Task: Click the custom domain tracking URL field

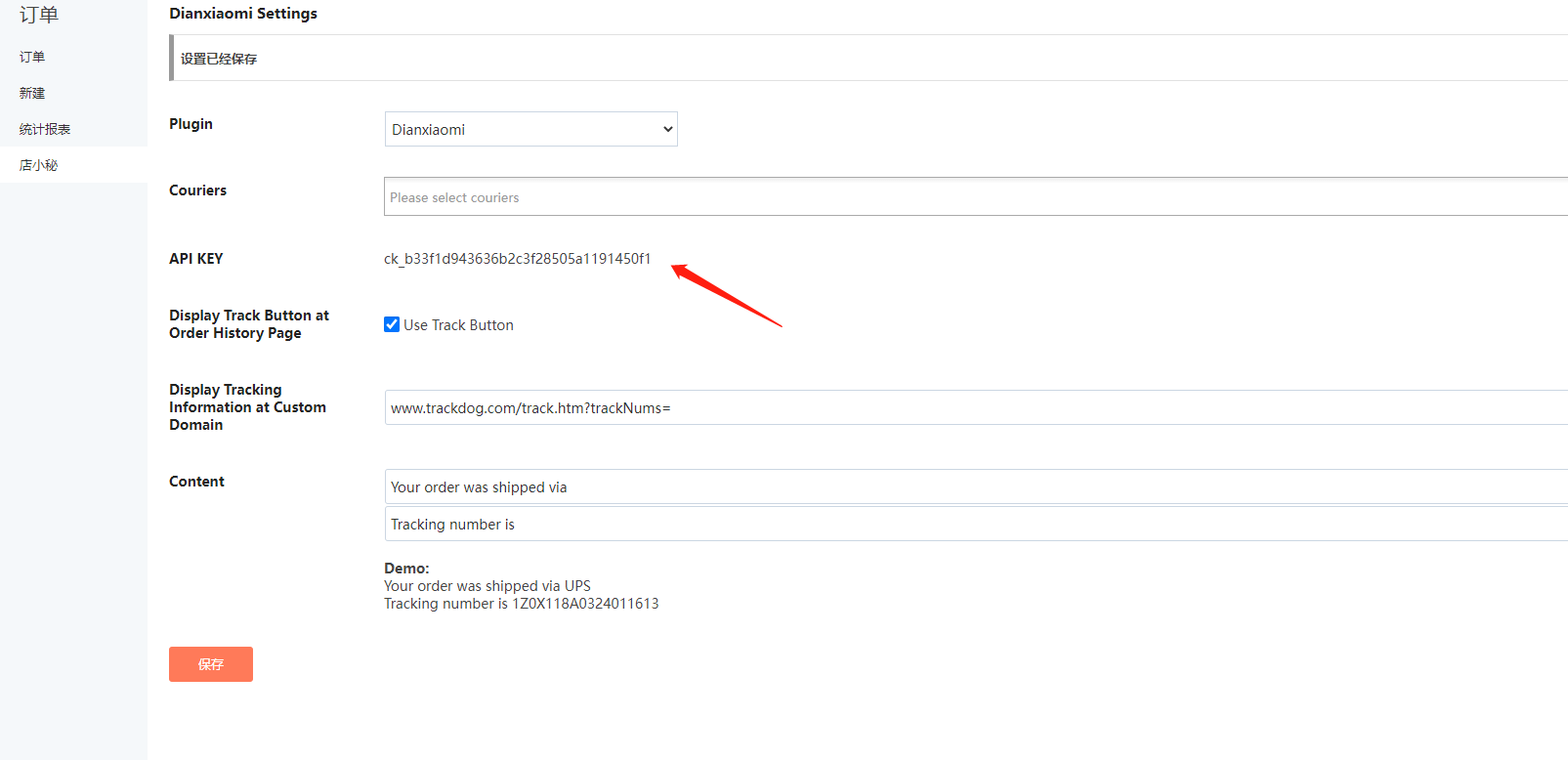Action: click(x=976, y=407)
